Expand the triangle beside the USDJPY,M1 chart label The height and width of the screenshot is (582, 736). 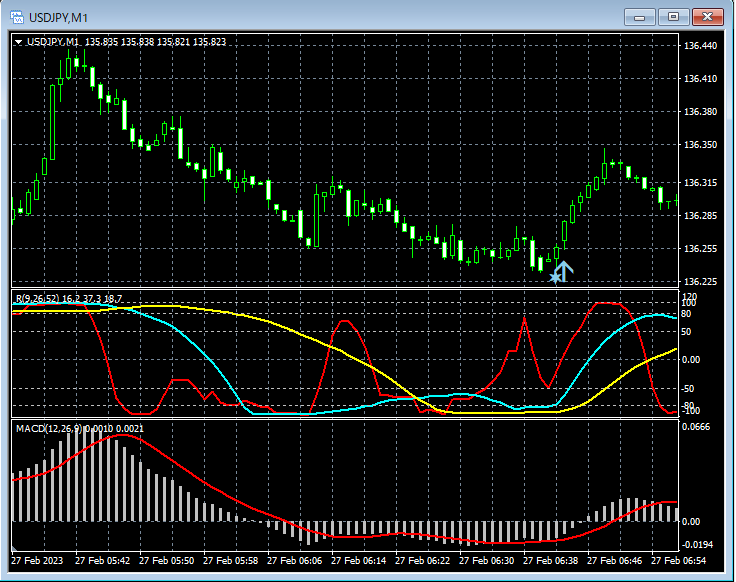19,42
